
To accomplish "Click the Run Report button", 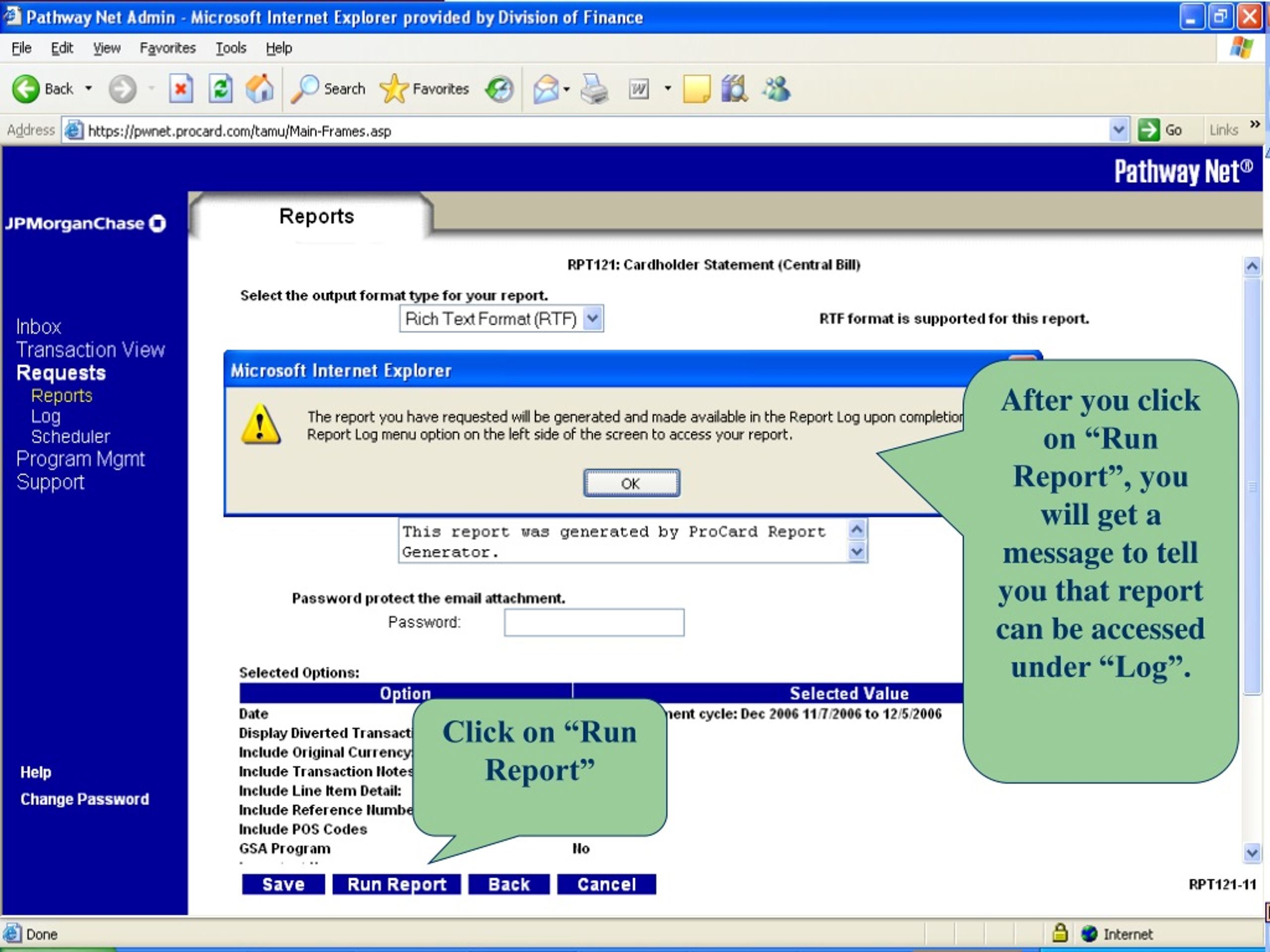I will (x=397, y=884).
